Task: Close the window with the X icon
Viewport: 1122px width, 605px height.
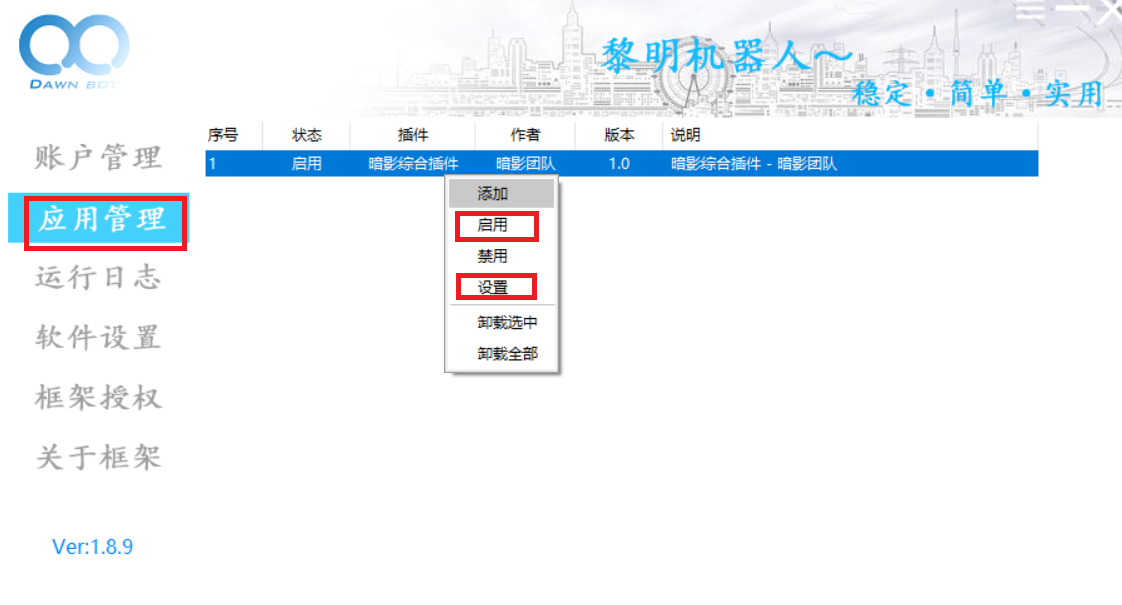Action: pos(1110,11)
